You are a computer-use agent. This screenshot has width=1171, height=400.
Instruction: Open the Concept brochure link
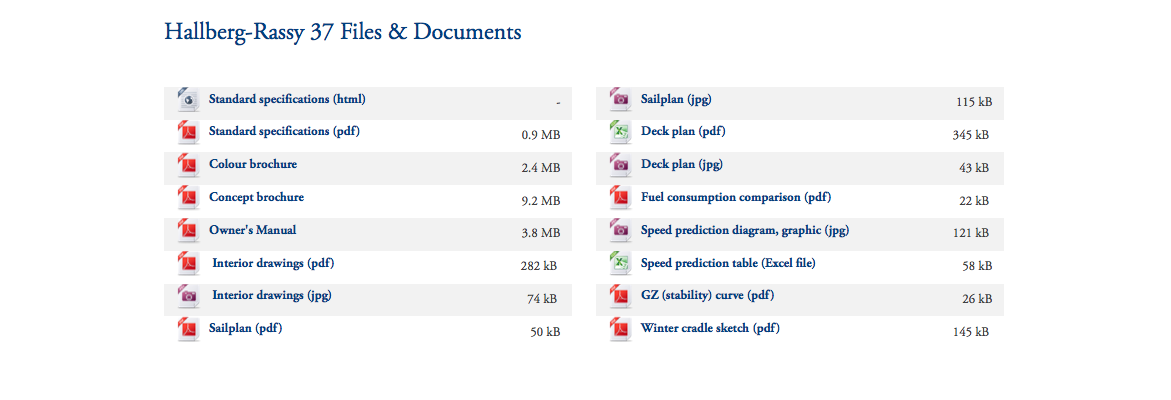pos(256,198)
